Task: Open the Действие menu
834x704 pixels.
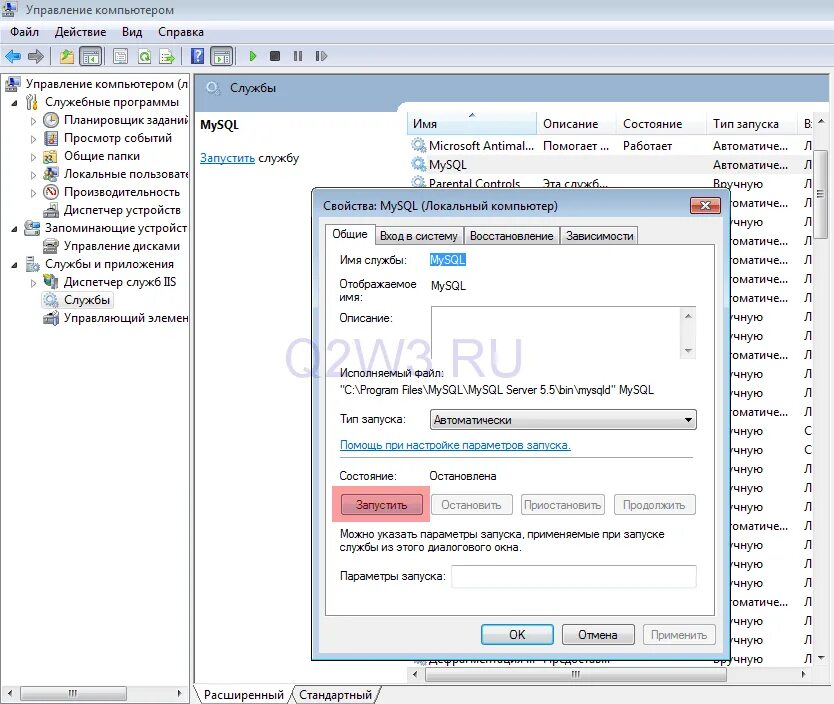Action: (x=80, y=32)
